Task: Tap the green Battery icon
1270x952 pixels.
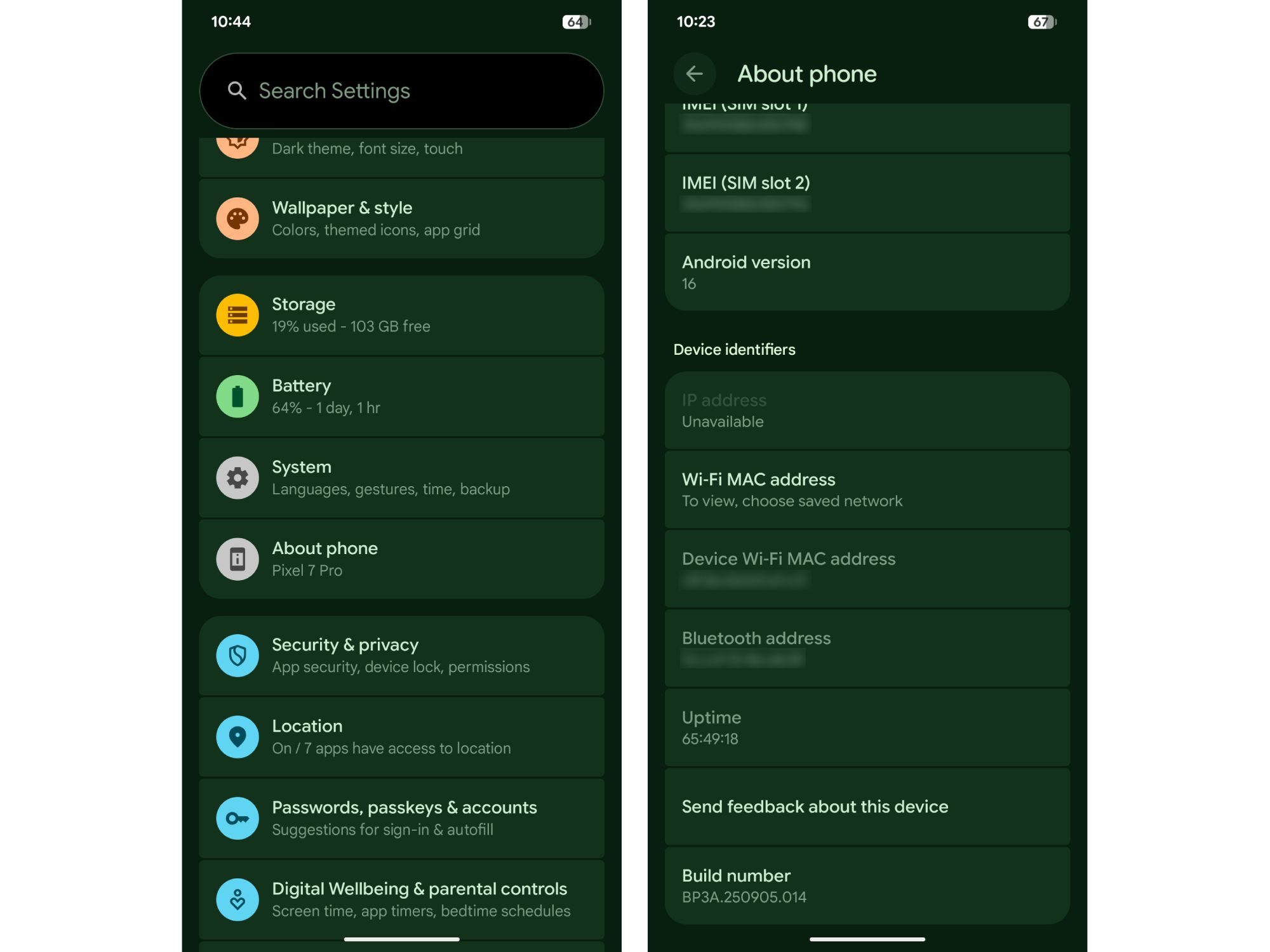Action: click(237, 397)
